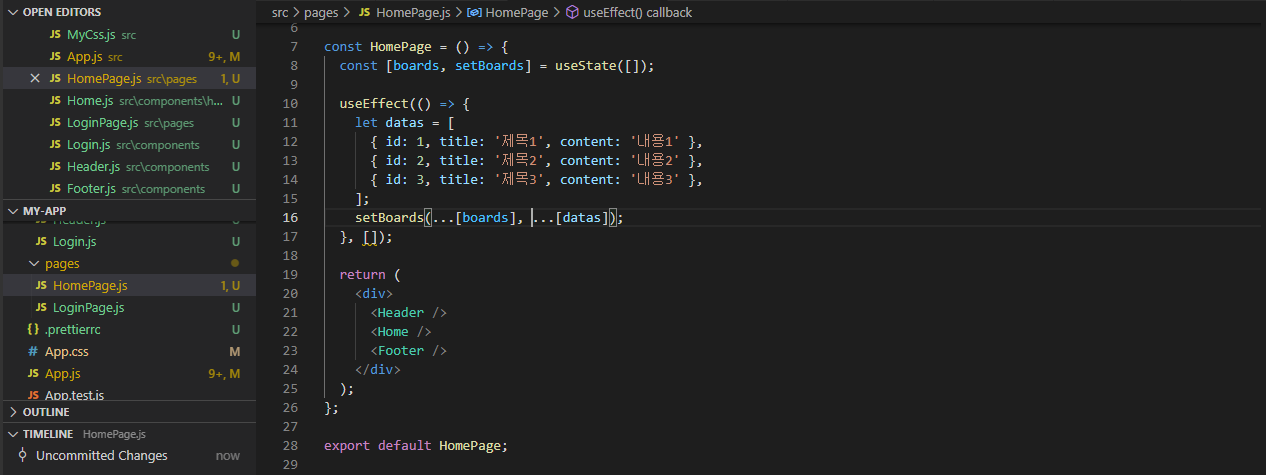Click line number 10 in gutter
The width and height of the screenshot is (1266, 475).
pyautogui.click(x=290, y=104)
